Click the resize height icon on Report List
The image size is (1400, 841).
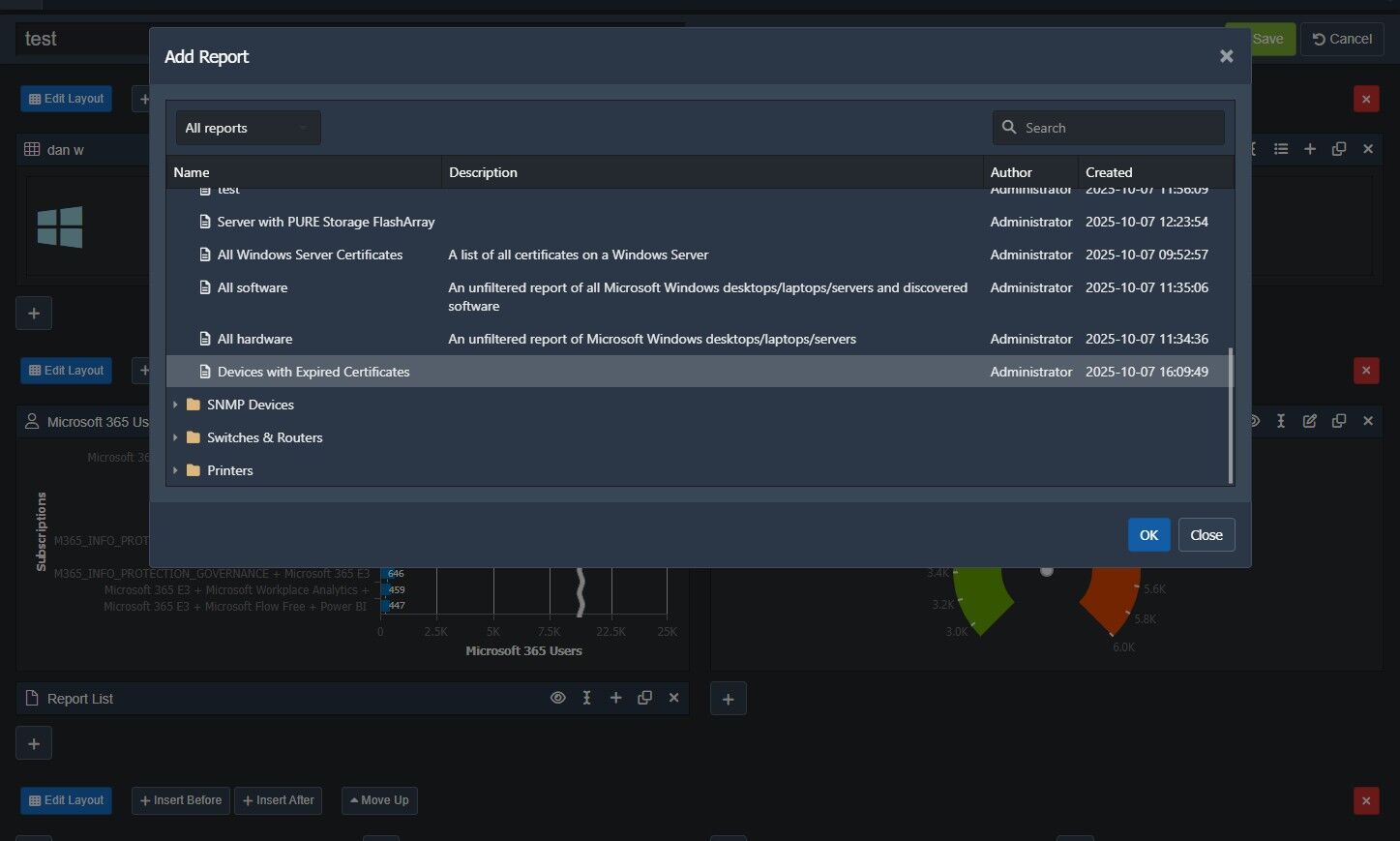(586, 698)
